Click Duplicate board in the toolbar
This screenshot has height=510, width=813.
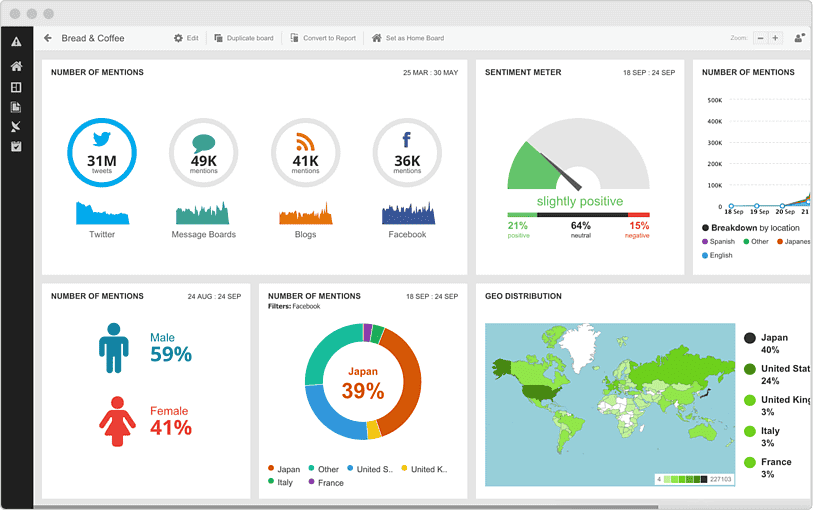pos(244,38)
